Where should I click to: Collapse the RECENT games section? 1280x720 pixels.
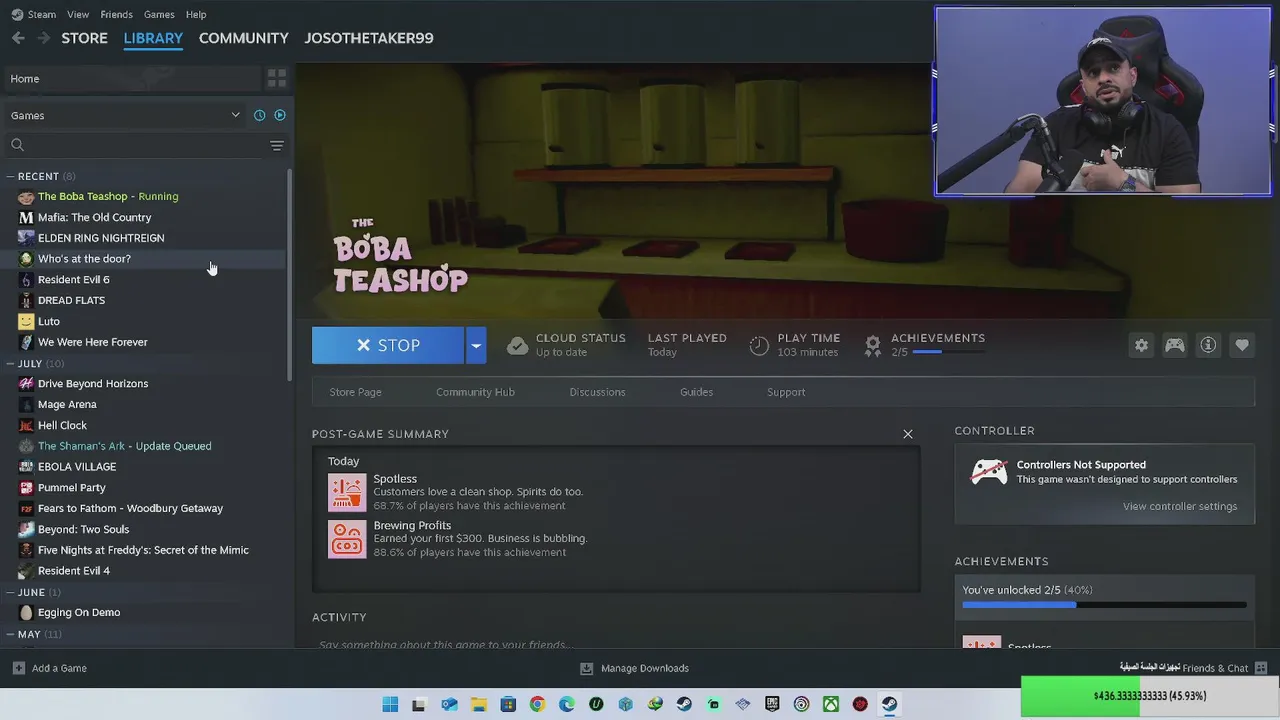pyautogui.click(x=9, y=176)
